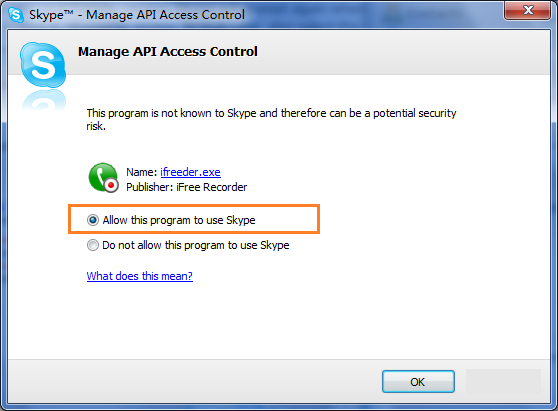The width and height of the screenshot is (558, 411).
Task: Open the ifreeder.exe link
Action: pyautogui.click(x=190, y=172)
